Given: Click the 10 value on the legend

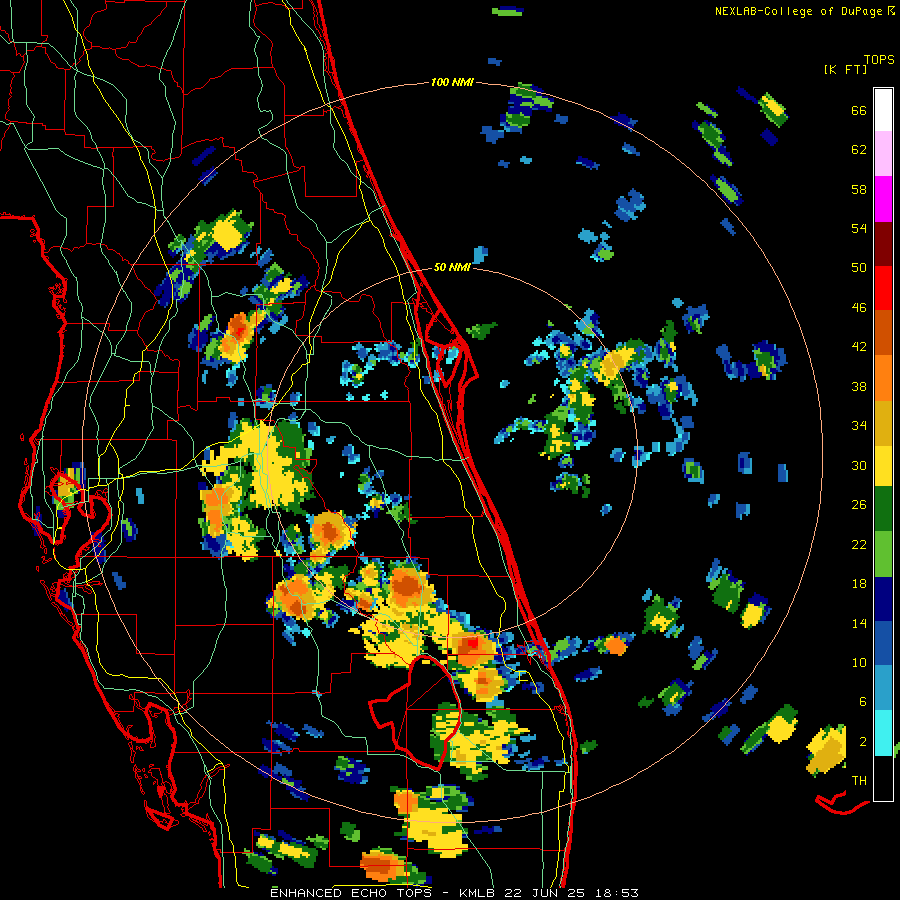Looking at the screenshot, I should (859, 662).
